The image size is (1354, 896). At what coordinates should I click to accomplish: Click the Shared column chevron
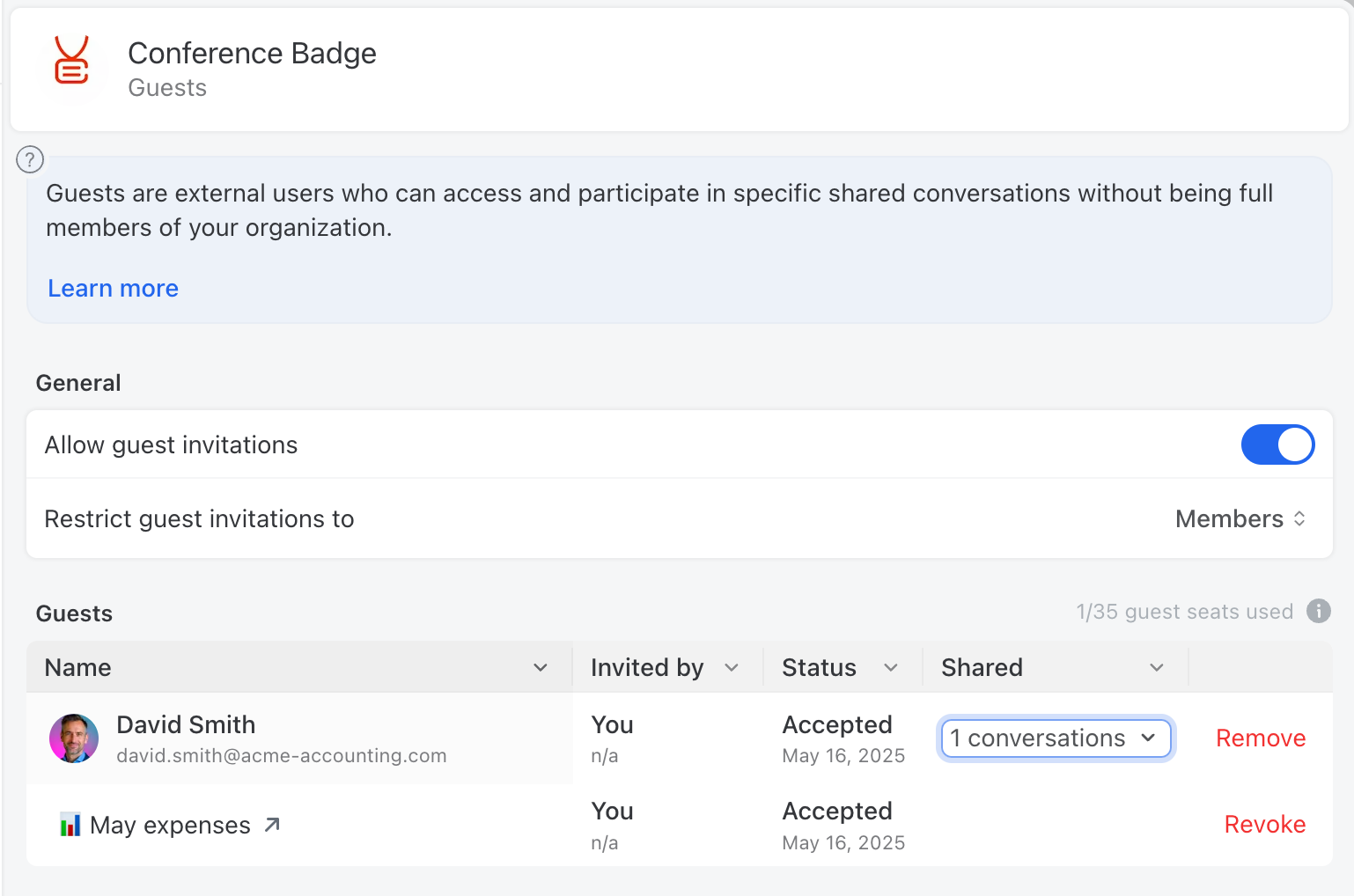pos(1157,668)
